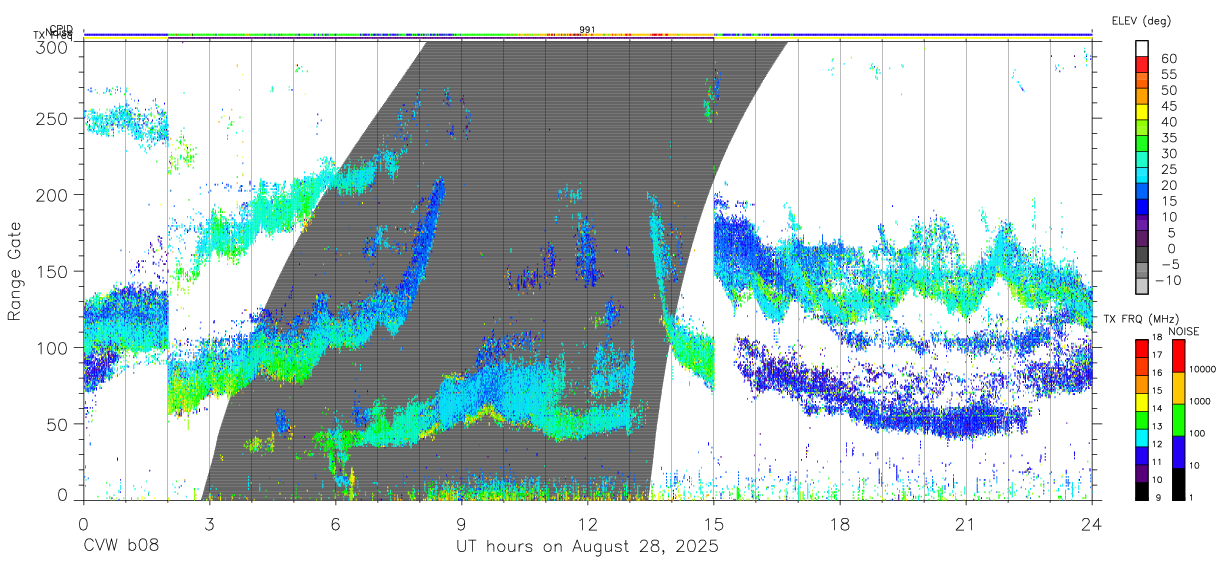Click the "9" tick on UT hours axis
1228x567 pixels.
(x=461, y=523)
